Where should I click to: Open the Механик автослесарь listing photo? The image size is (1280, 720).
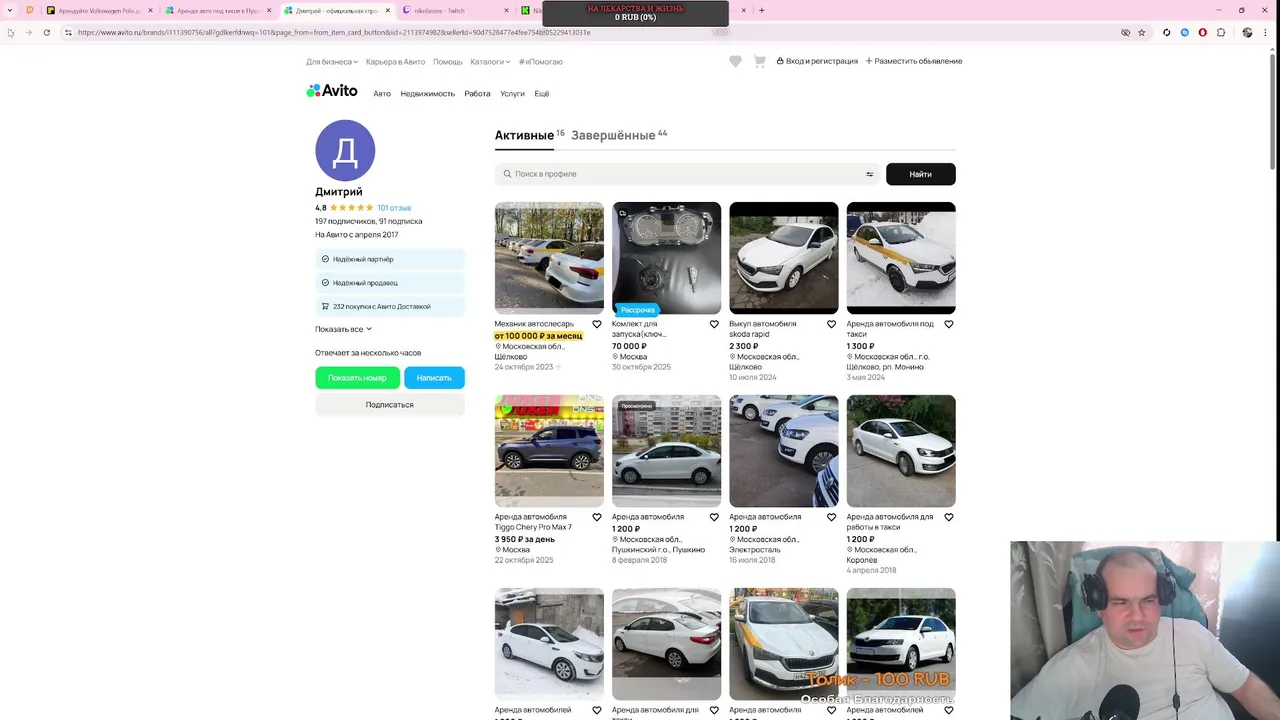click(549, 258)
